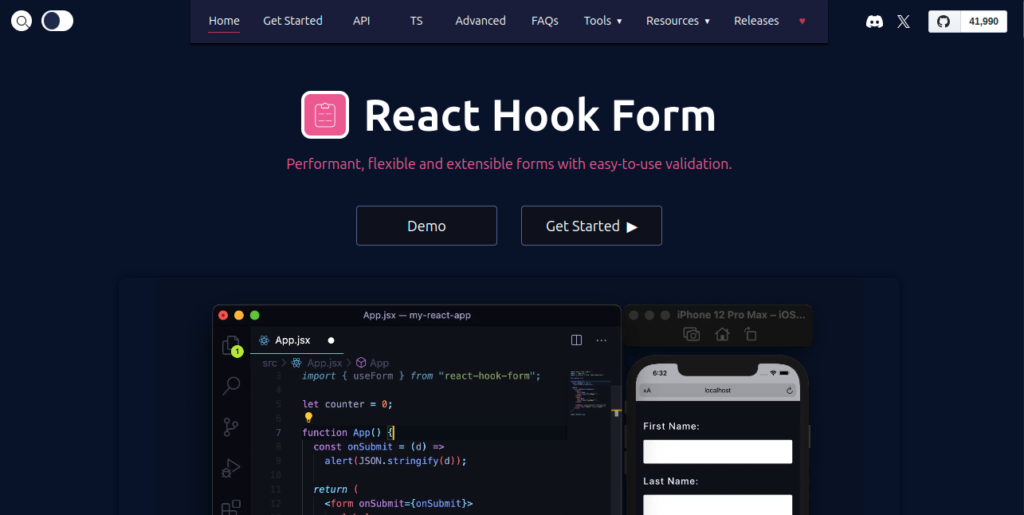Click the GitHub logo button

click(944, 22)
